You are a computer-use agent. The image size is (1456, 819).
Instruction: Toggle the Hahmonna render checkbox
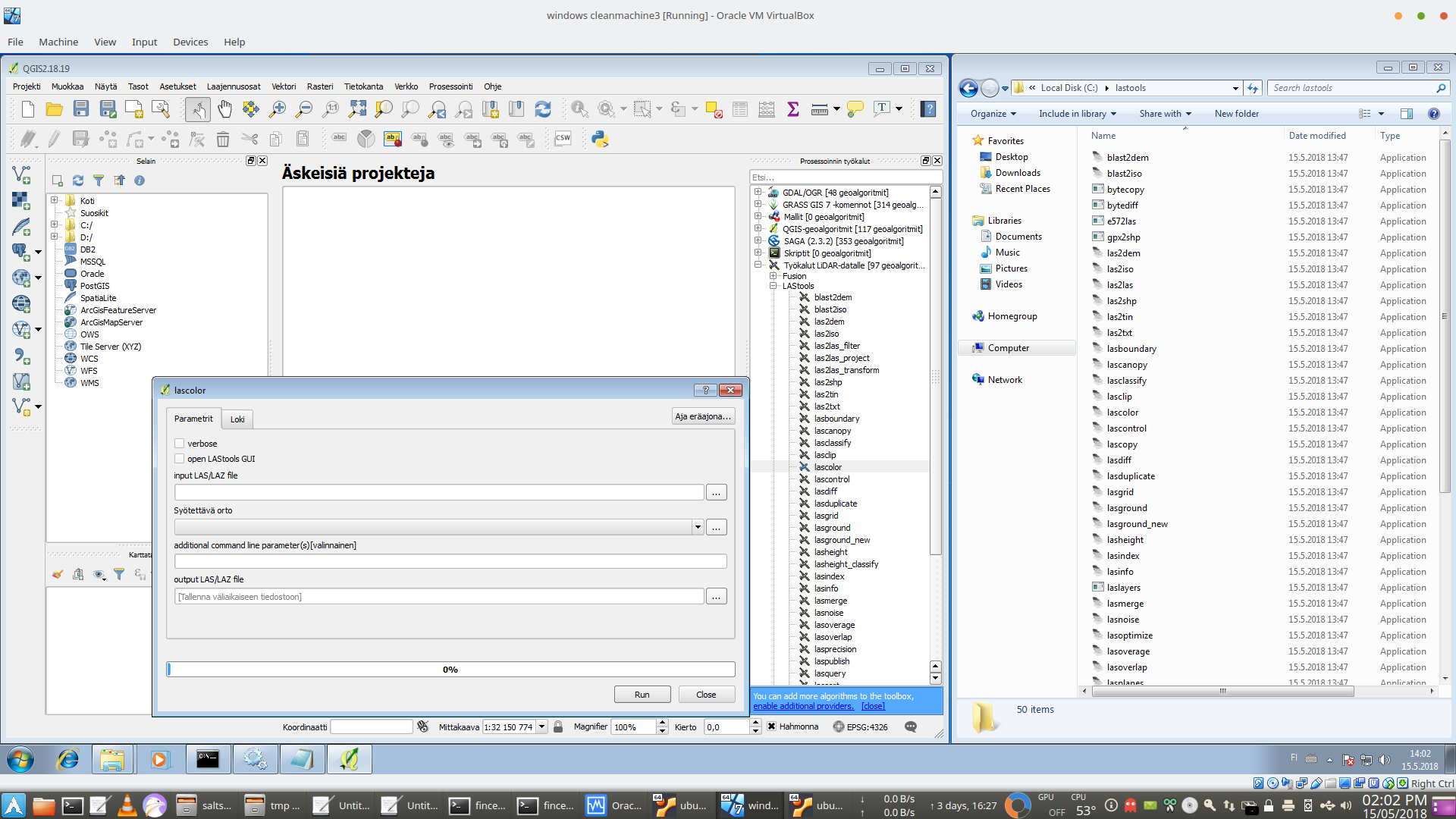pos(771,726)
